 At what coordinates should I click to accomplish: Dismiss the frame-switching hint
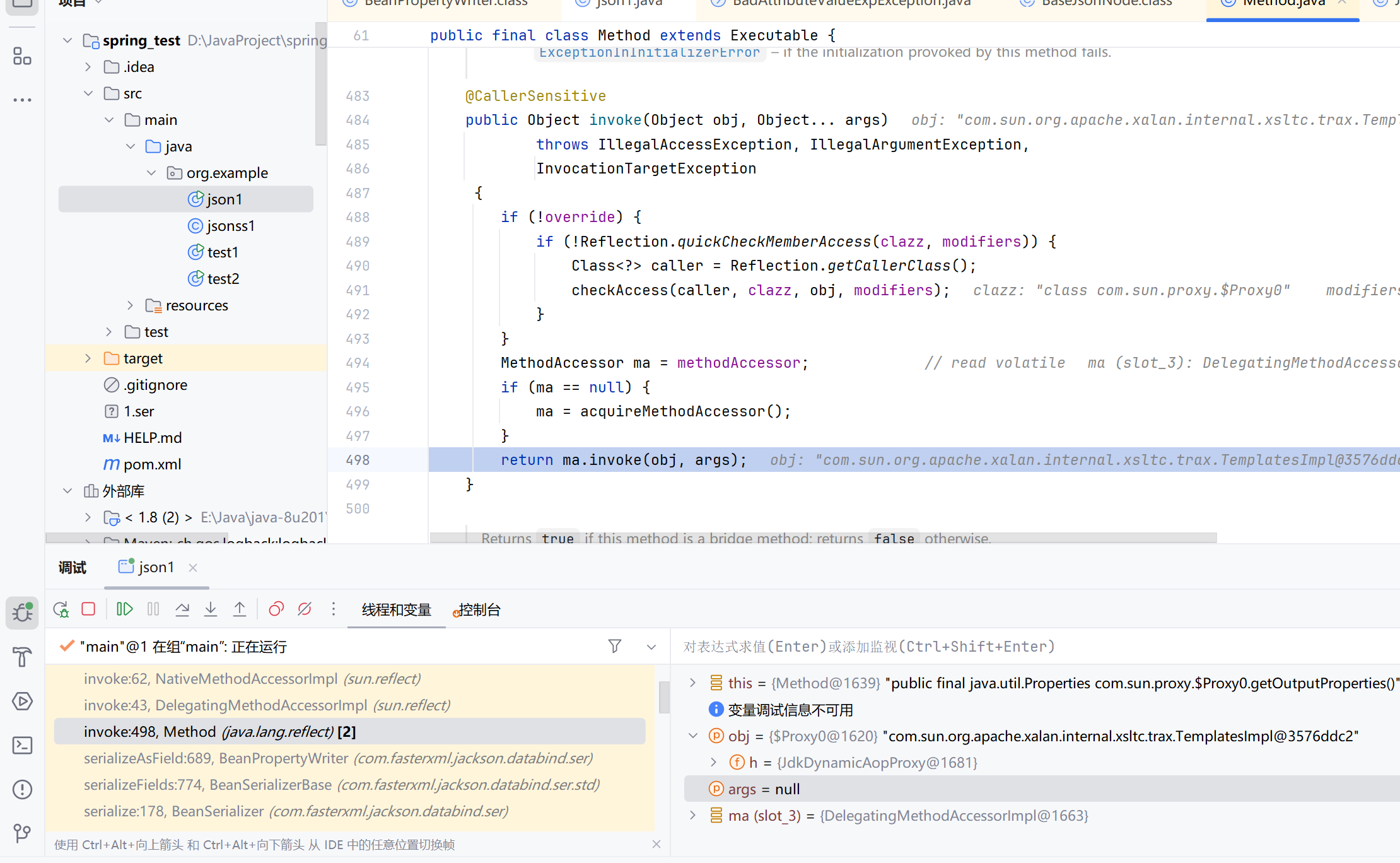click(656, 844)
